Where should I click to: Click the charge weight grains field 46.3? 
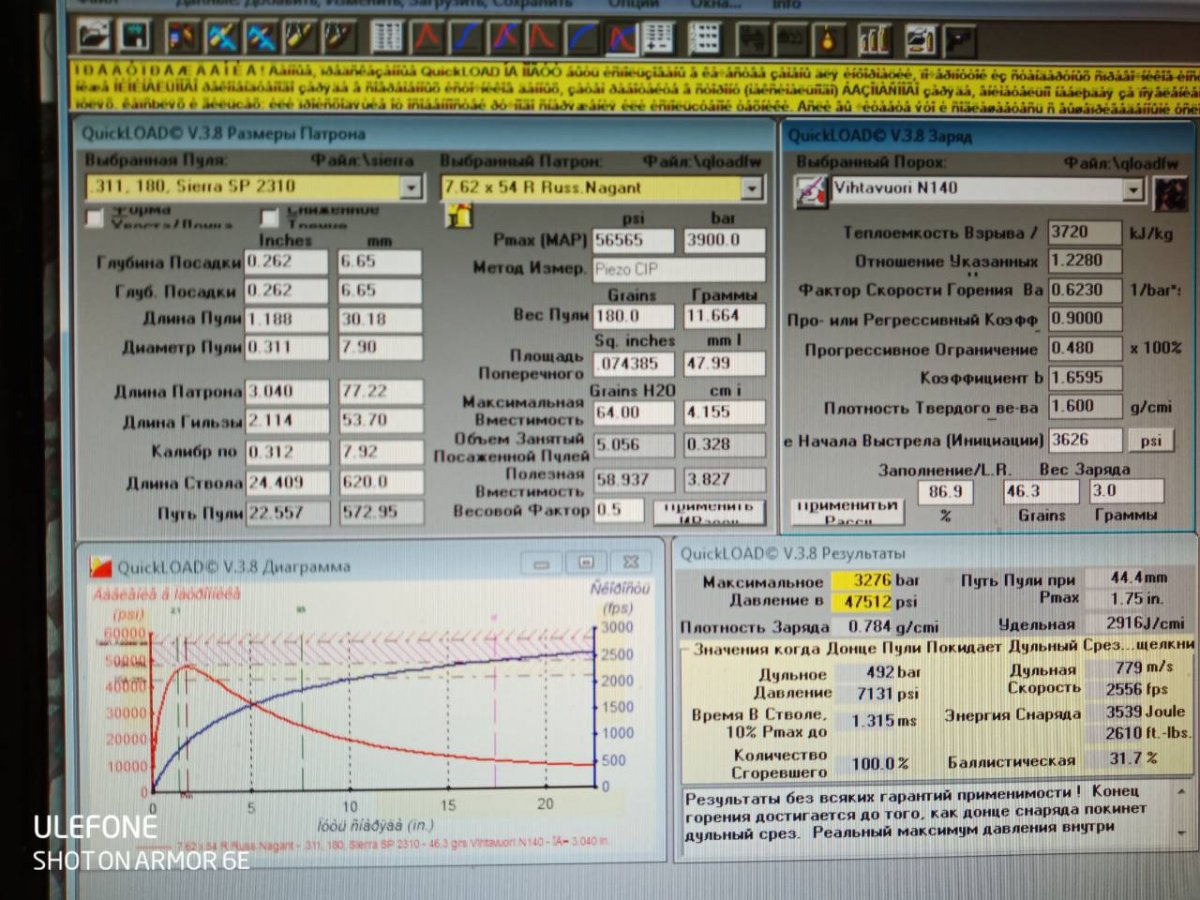coord(1041,492)
